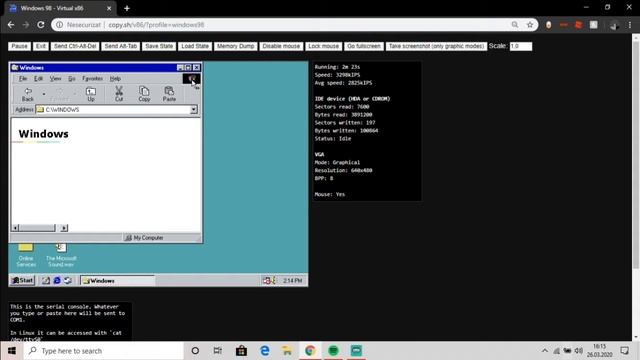Open the third icon in Windows 98 quick launch
Screen dimensions: 640x360
pyautogui.click(x=68, y=280)
